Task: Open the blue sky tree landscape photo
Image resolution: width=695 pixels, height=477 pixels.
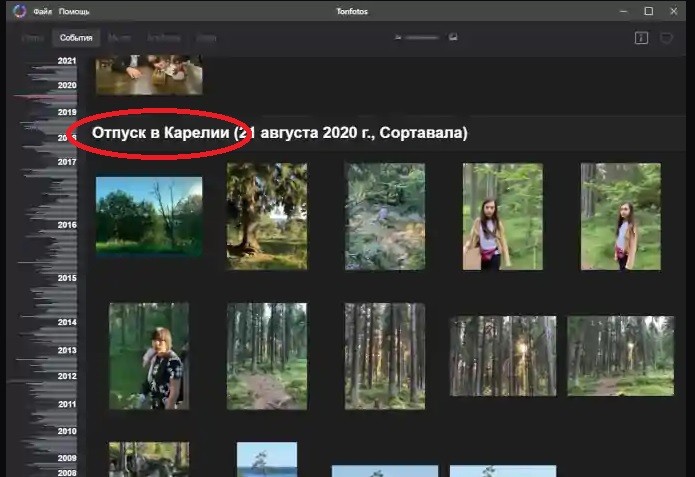Action: (x=149, y=216)
